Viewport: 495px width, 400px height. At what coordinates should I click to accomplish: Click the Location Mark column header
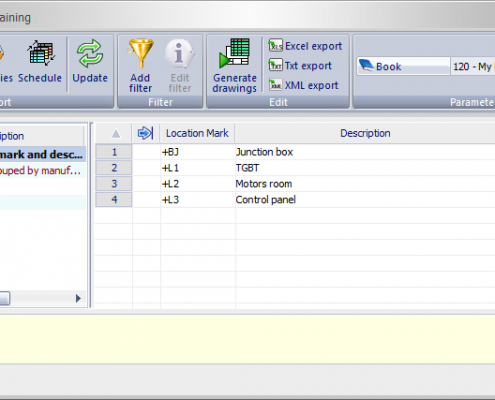tap(197, 133)
